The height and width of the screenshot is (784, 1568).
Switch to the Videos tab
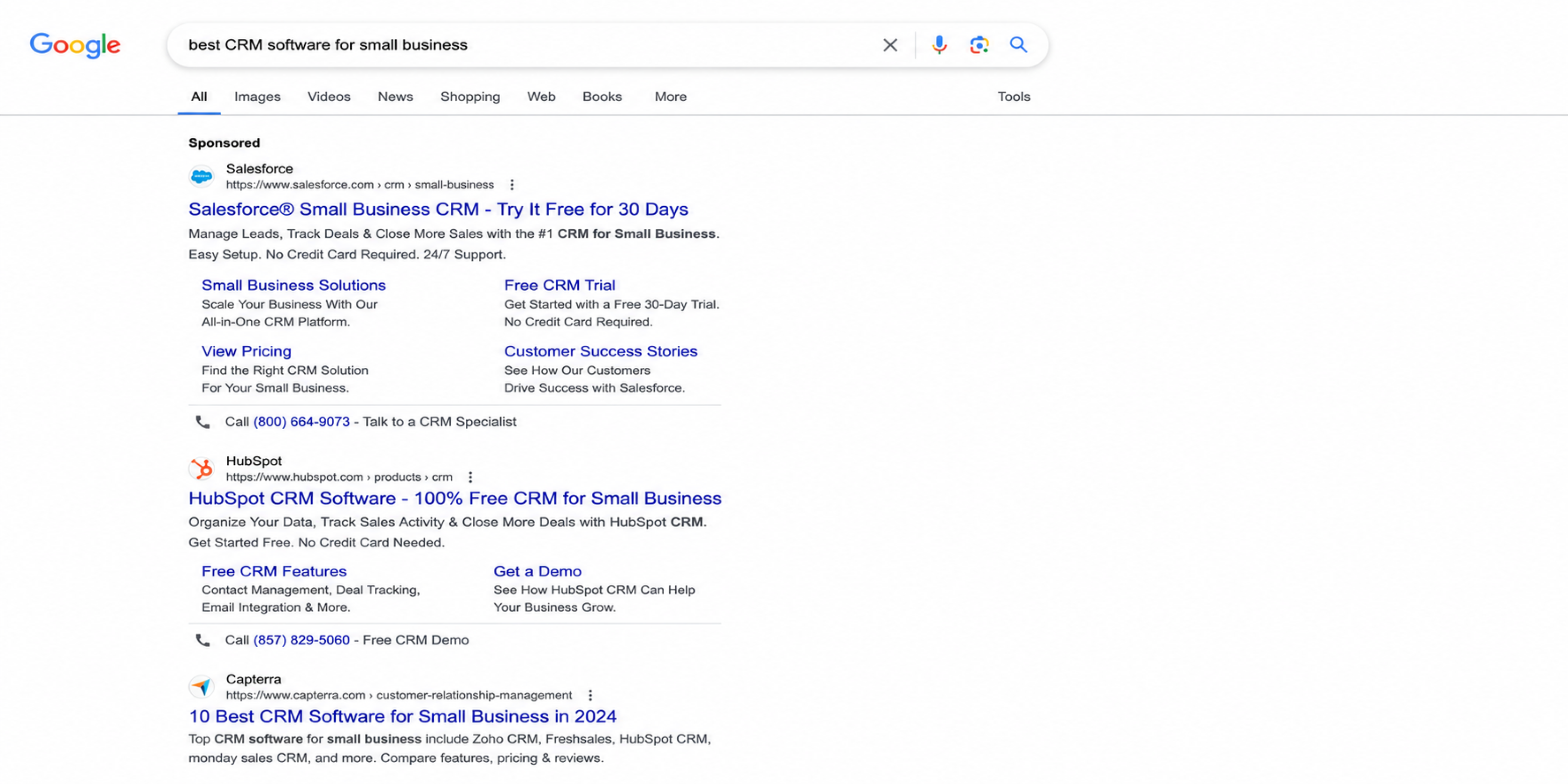point(329,97)
